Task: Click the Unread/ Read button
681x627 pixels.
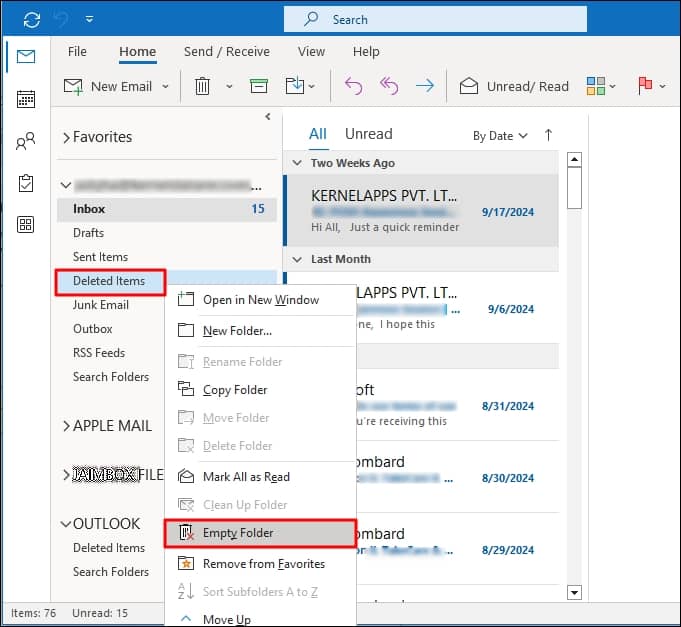Action: tap(514, 86)
